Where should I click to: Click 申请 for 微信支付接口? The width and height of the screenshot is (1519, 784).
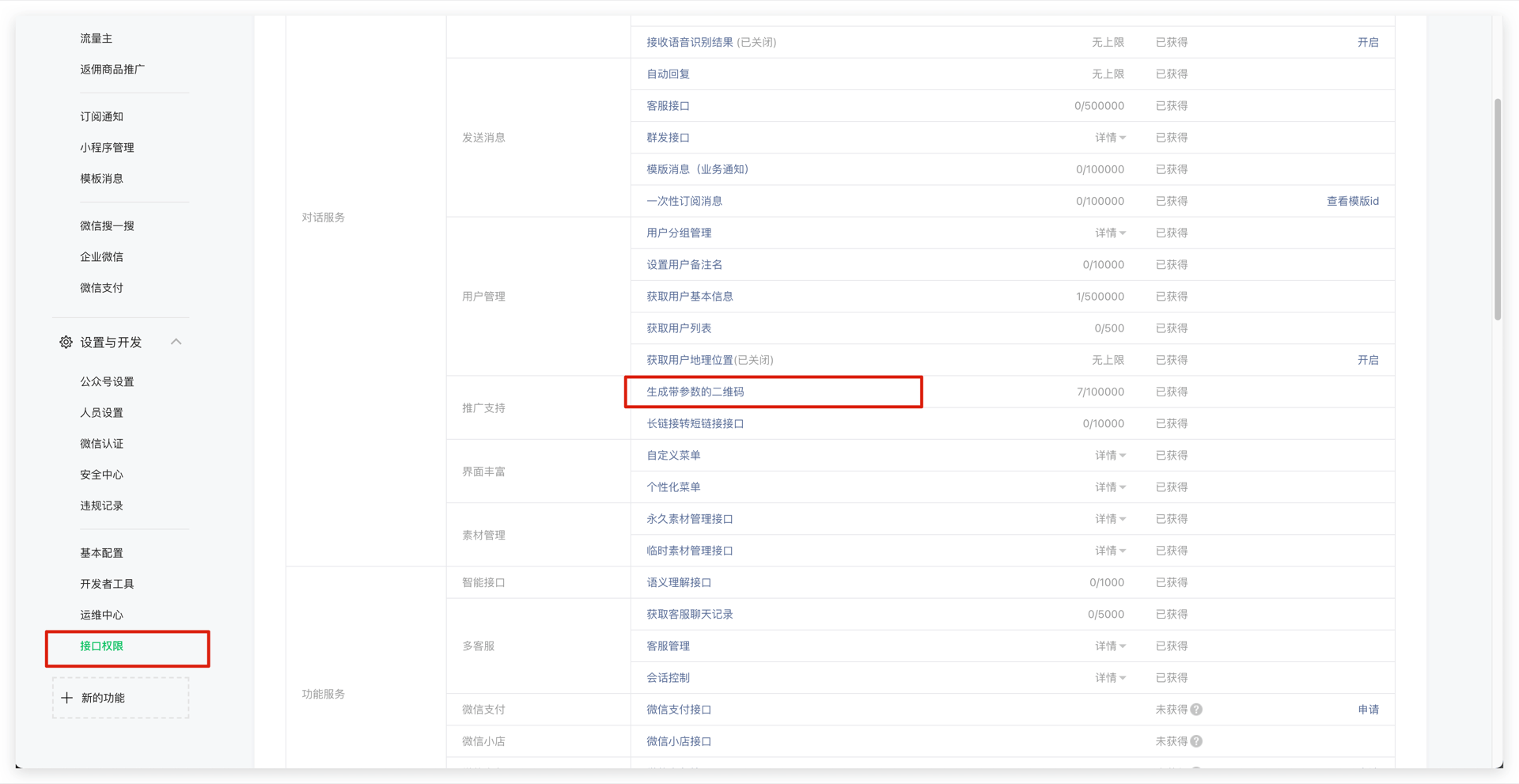tap(1367, 710)
